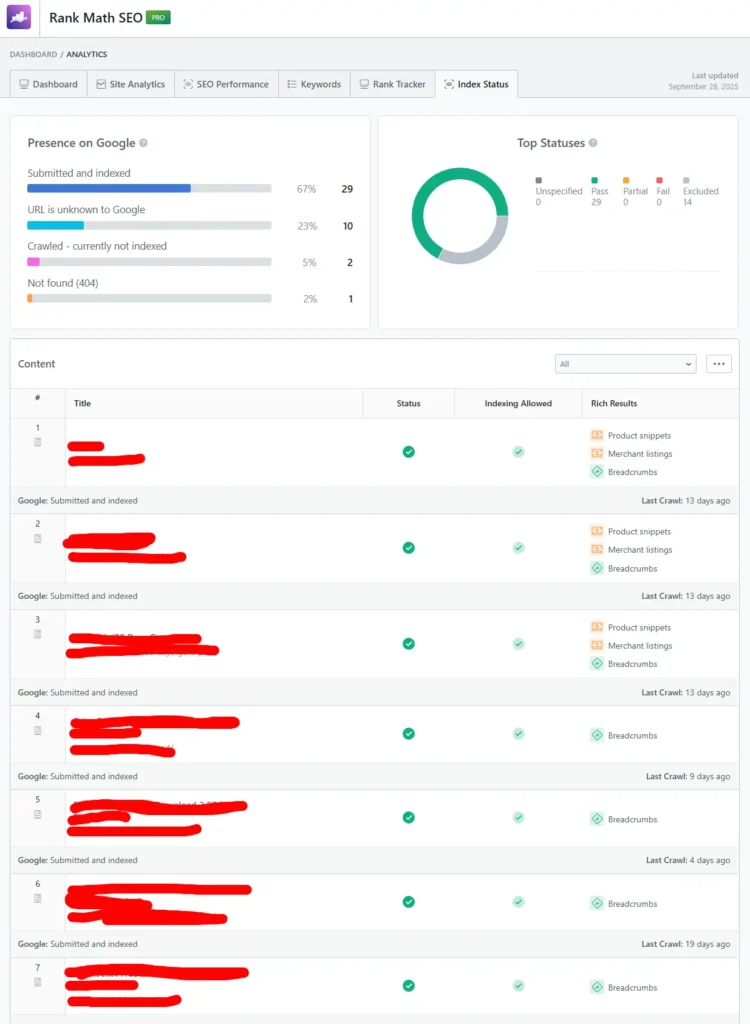
Task: Click Product snippets icon in row 1
Action: tap(597, 436)
